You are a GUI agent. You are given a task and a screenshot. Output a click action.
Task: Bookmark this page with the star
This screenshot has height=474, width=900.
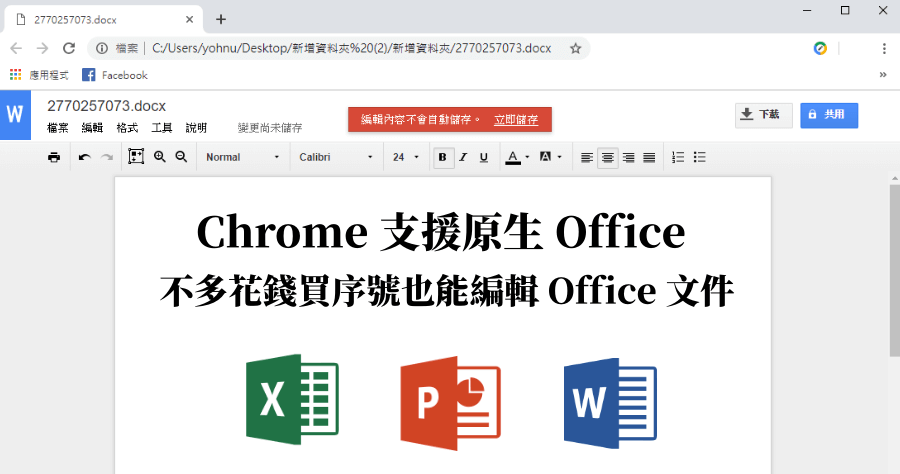click(575, 48)
